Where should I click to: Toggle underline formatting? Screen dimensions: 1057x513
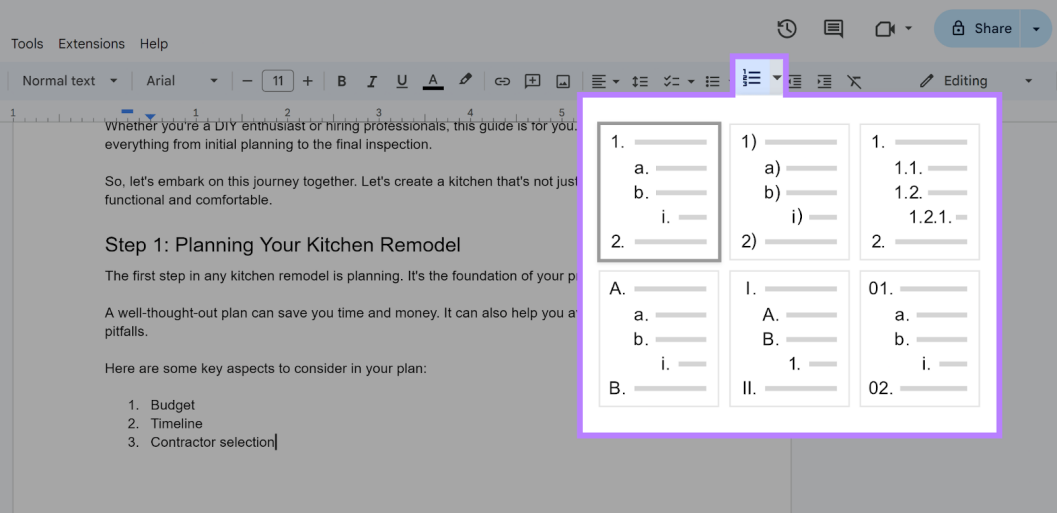click(402, 81)
